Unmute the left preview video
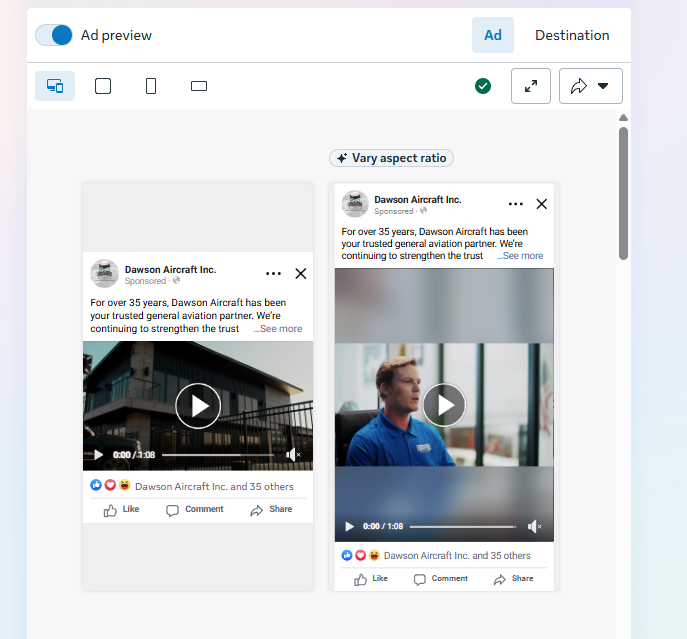The image size is (687, 639). (293, 455)
